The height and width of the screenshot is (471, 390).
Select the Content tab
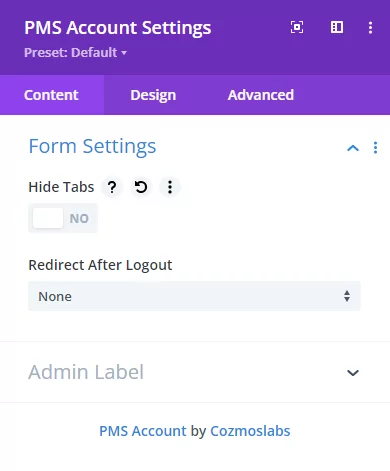(x=51, y=95)
